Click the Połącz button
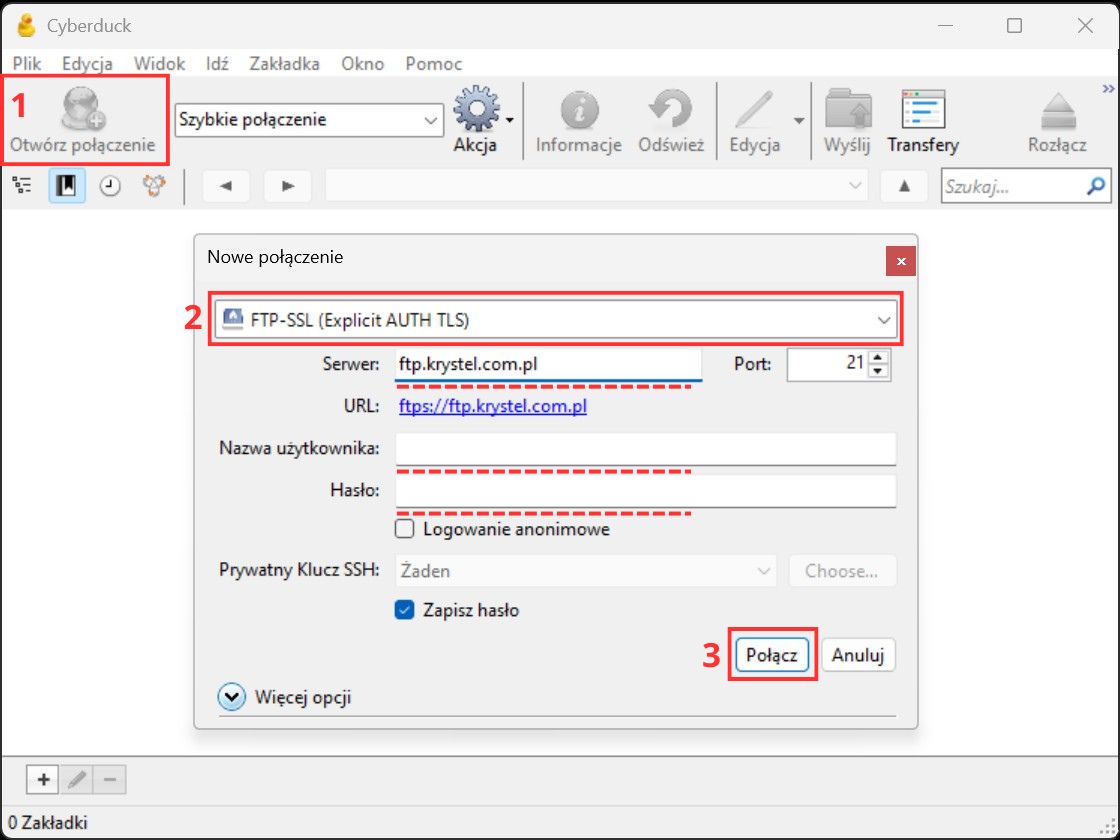The width and height of the screenshot is (1120, 840). [x=772, y=656]
